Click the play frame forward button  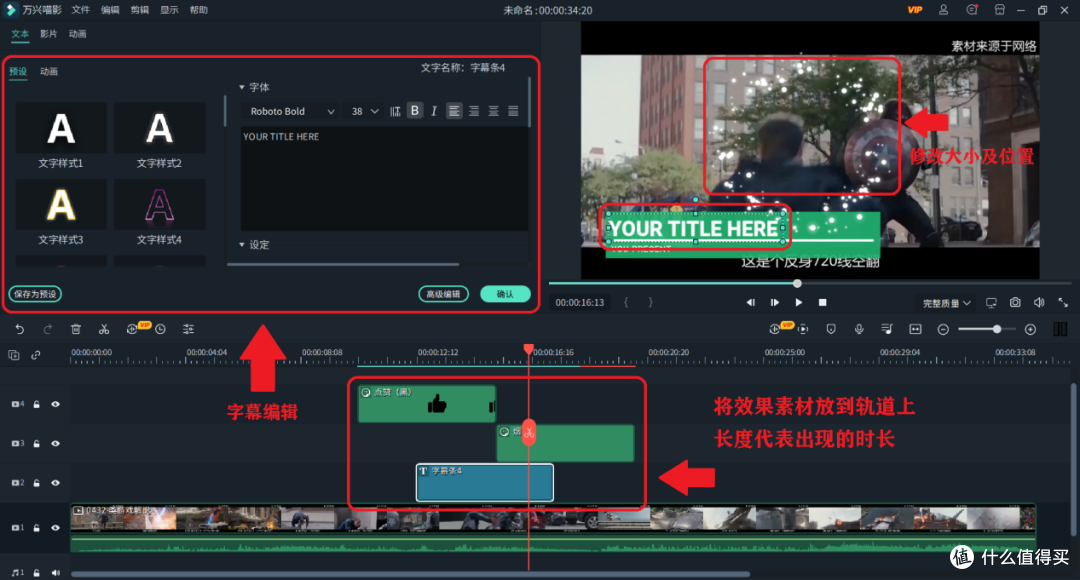[775, 302]
